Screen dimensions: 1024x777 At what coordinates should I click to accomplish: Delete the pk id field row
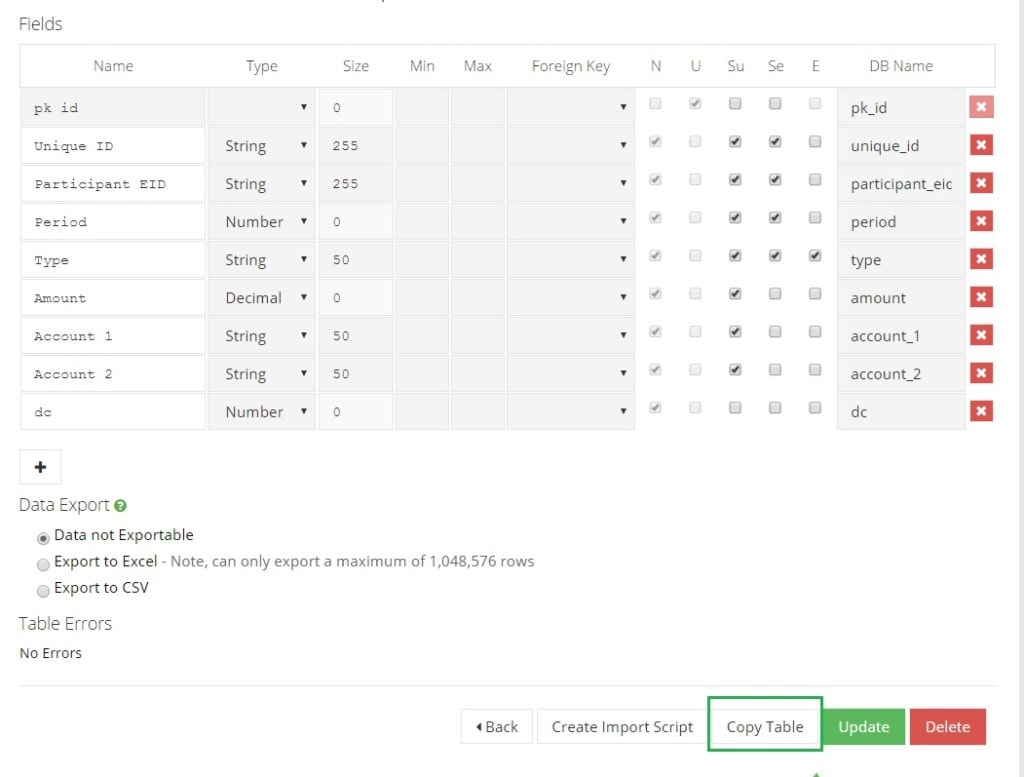click(x=981, y=107)
